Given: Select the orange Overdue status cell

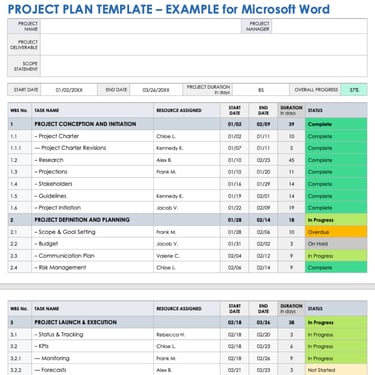Looking at the screenshot, I should click(x=336, y=232).
